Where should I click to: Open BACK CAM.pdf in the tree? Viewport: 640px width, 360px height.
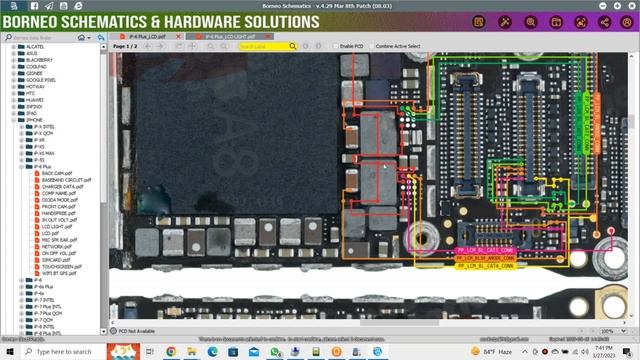point(57,173)
